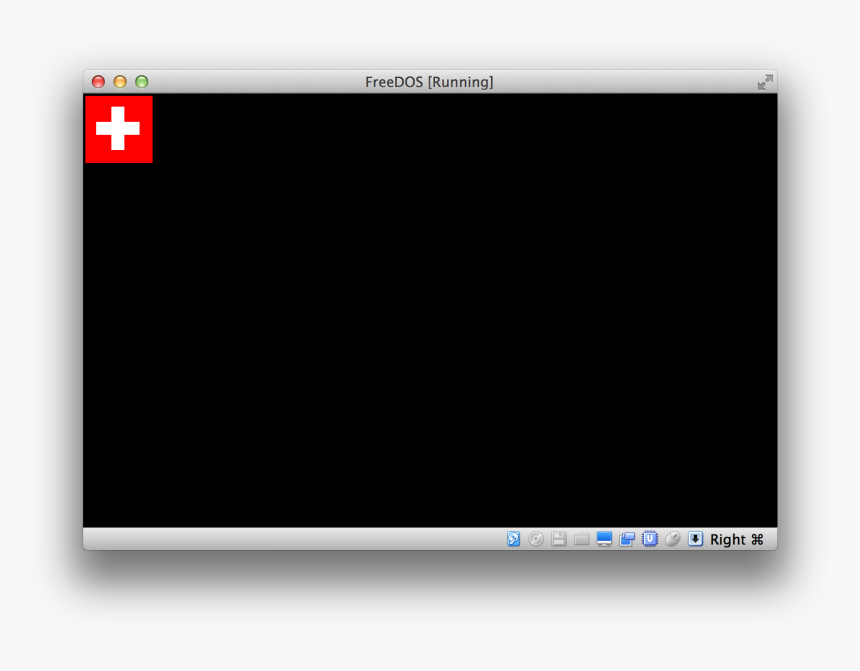Click the mouse integration status icon

673,539
